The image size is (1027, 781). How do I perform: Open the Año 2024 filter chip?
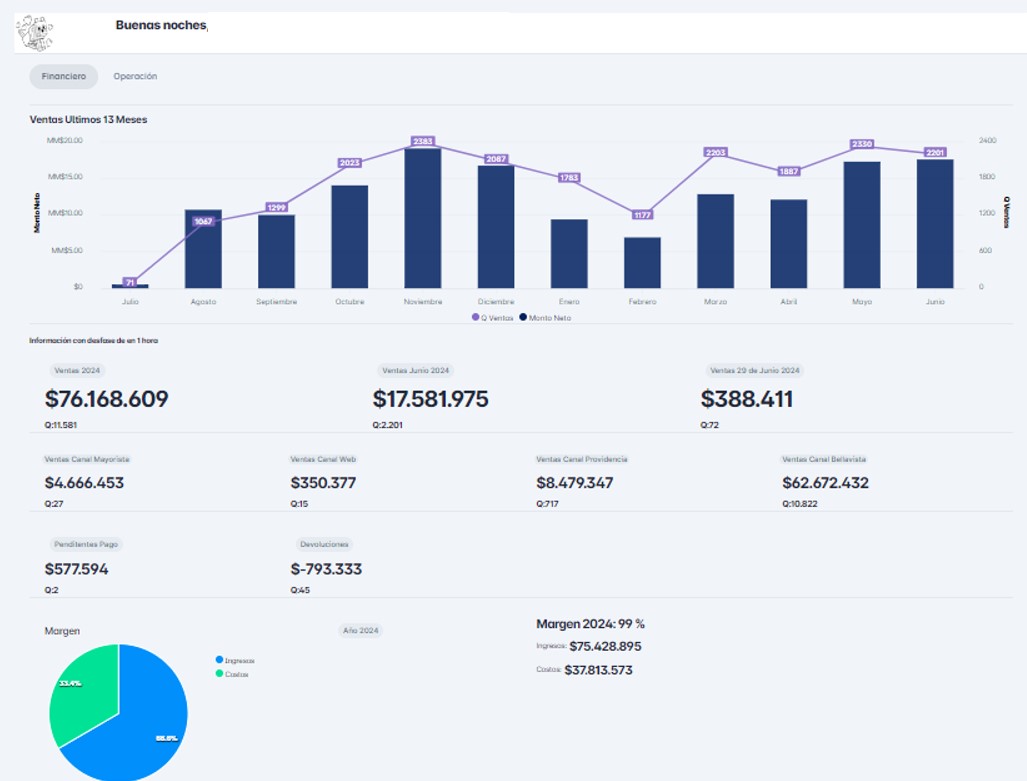point(360,631)
